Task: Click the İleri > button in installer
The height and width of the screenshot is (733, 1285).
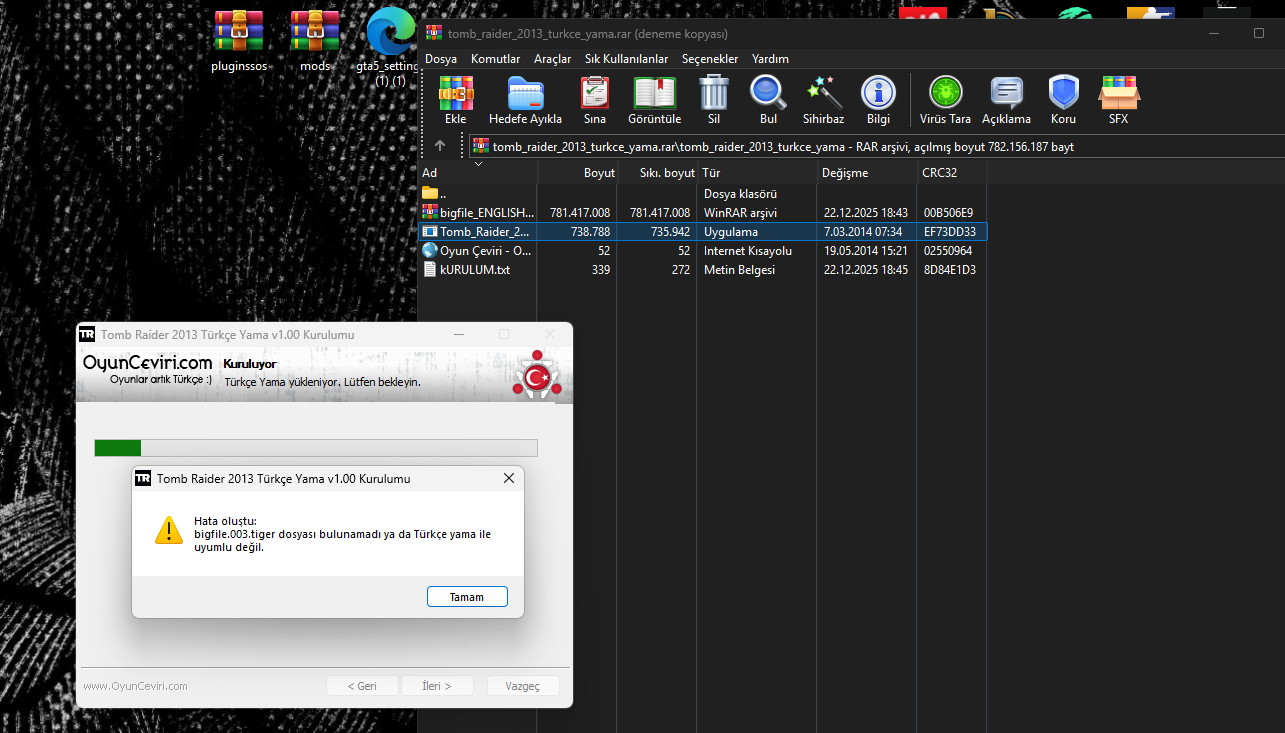Action: pos(437,686)
